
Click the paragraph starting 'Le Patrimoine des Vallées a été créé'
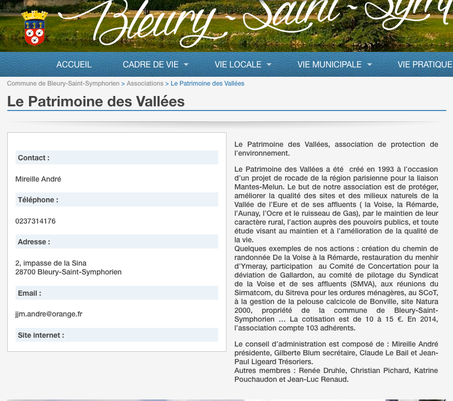(x=336, y=204)
